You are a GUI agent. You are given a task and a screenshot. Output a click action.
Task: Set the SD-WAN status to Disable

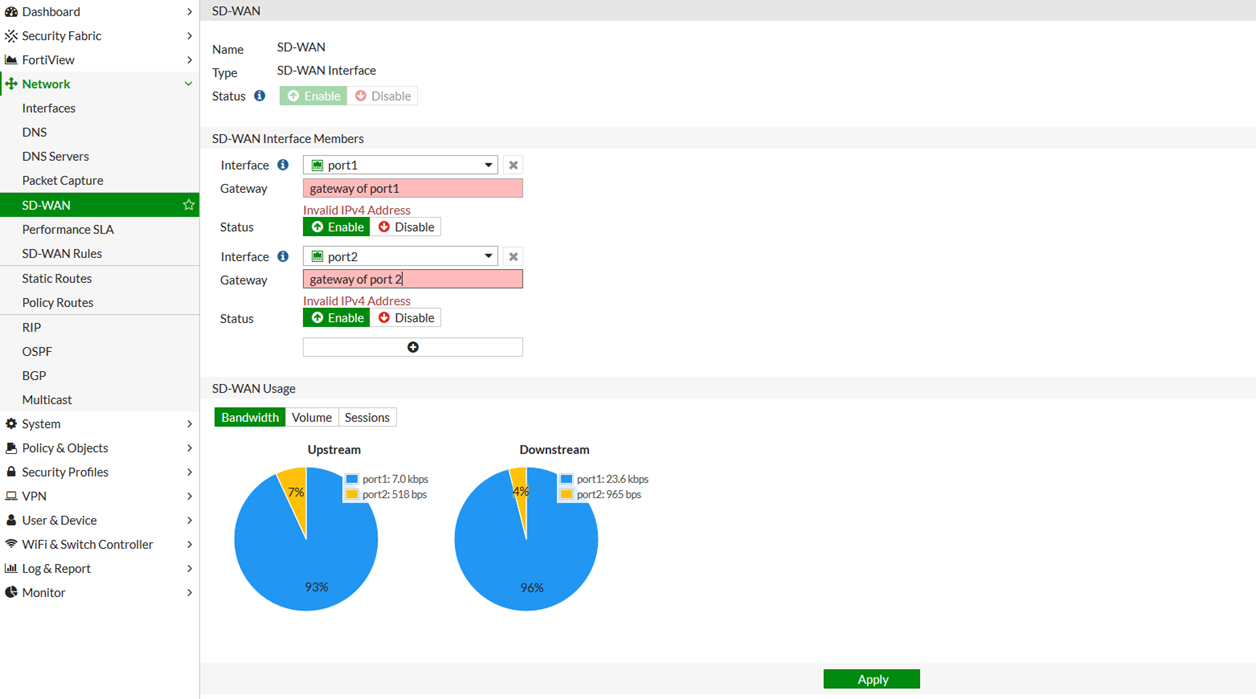[x=383, y=96]
